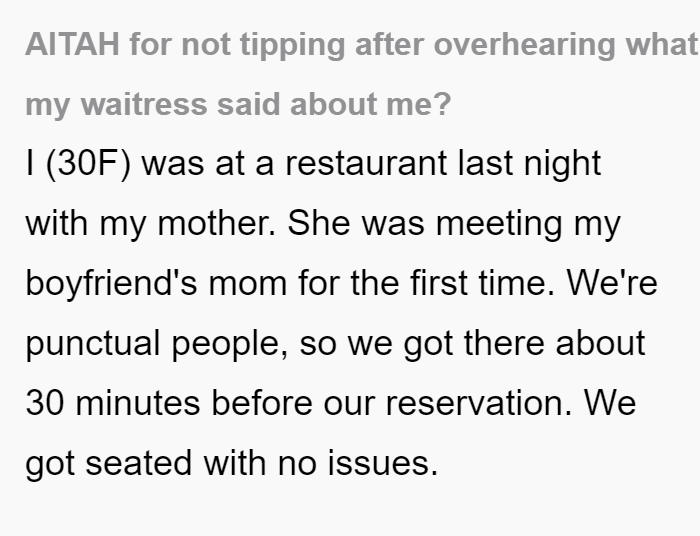Open the AITAH post title link
The image size is (700, 536).
click(x=362, y=74)
